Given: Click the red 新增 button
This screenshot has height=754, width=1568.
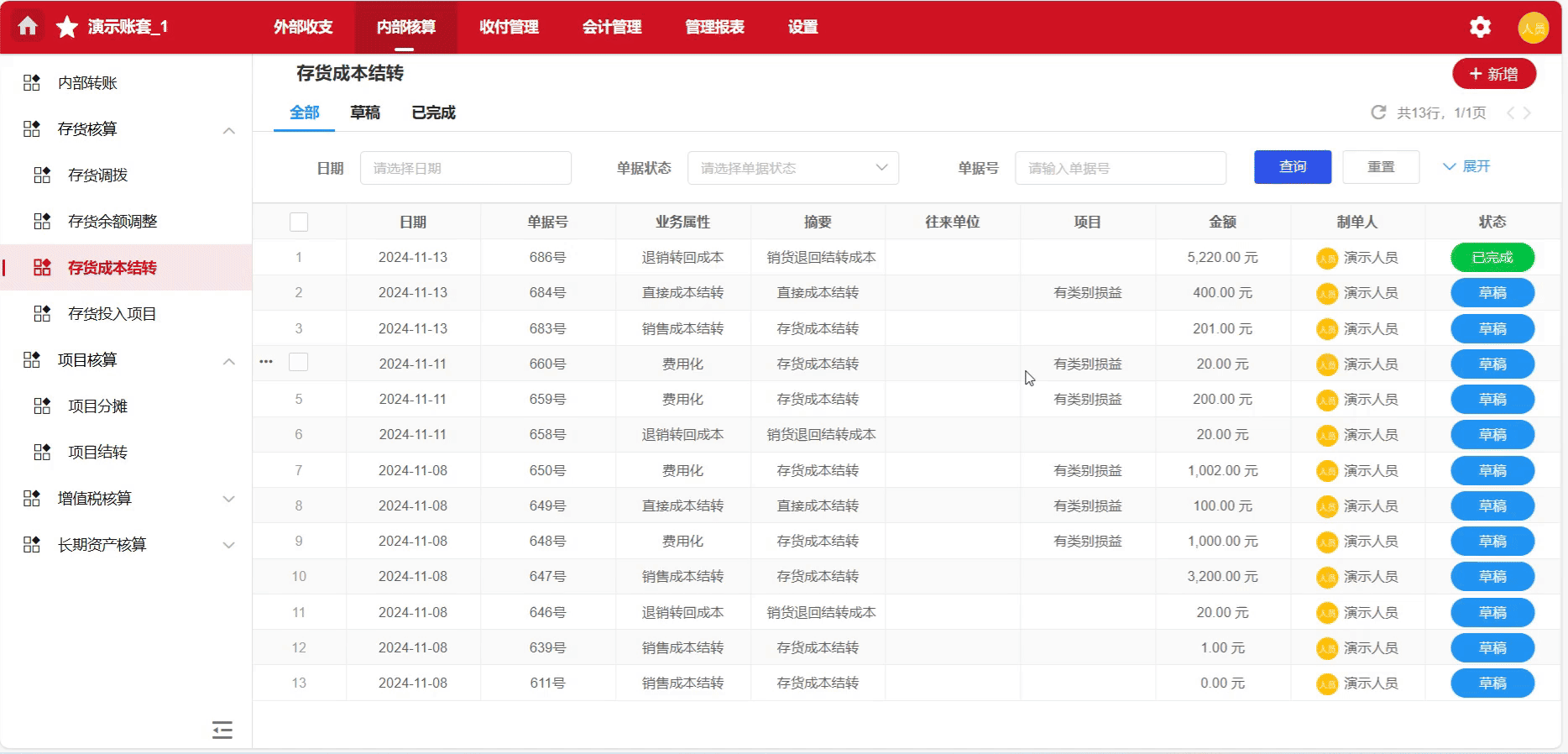Looking at the screenshot, I should [x=1494, y=74].
